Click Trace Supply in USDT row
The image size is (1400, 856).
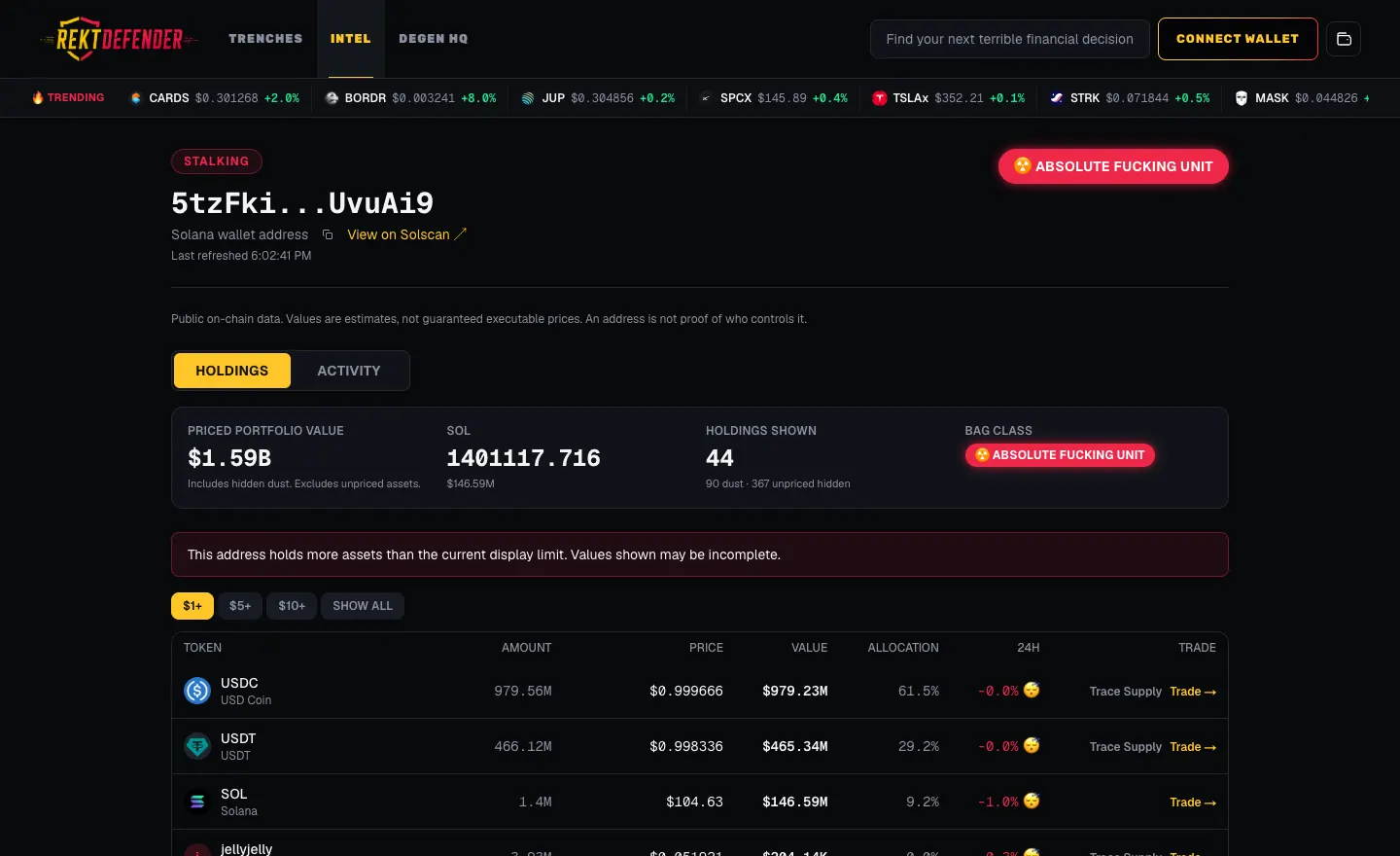coord(1126,747)
